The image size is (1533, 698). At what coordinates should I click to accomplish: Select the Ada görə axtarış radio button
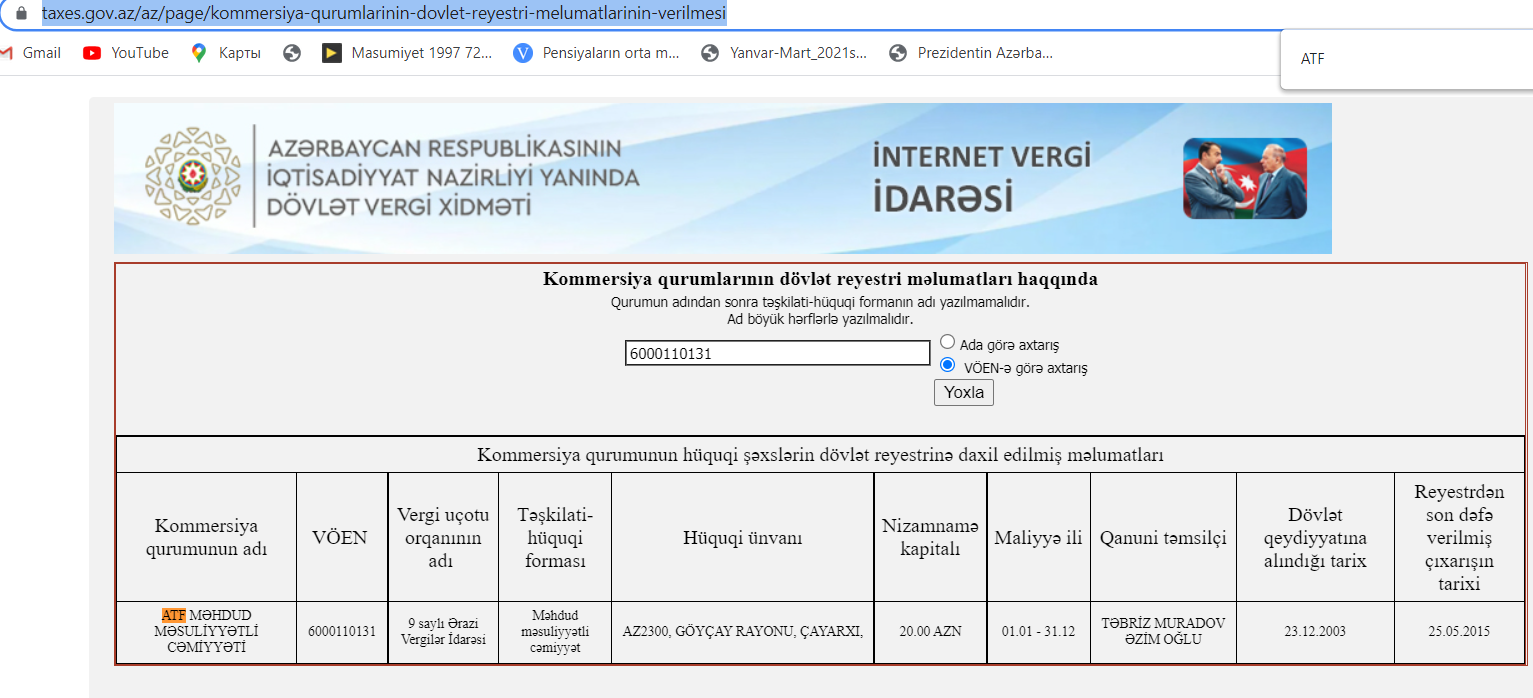point(947,342)
